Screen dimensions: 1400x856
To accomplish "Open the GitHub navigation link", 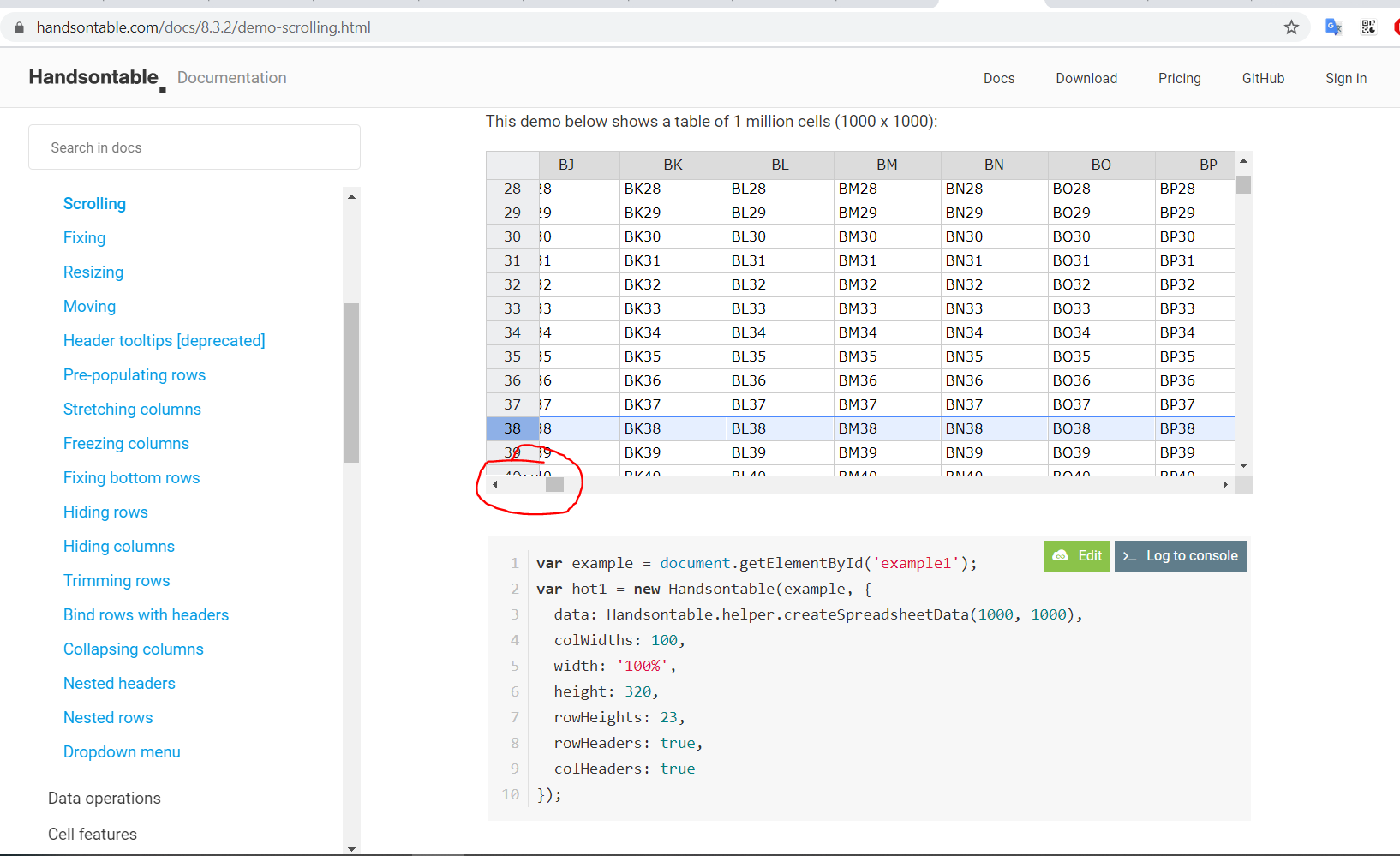I will [x=1263, y=78].
